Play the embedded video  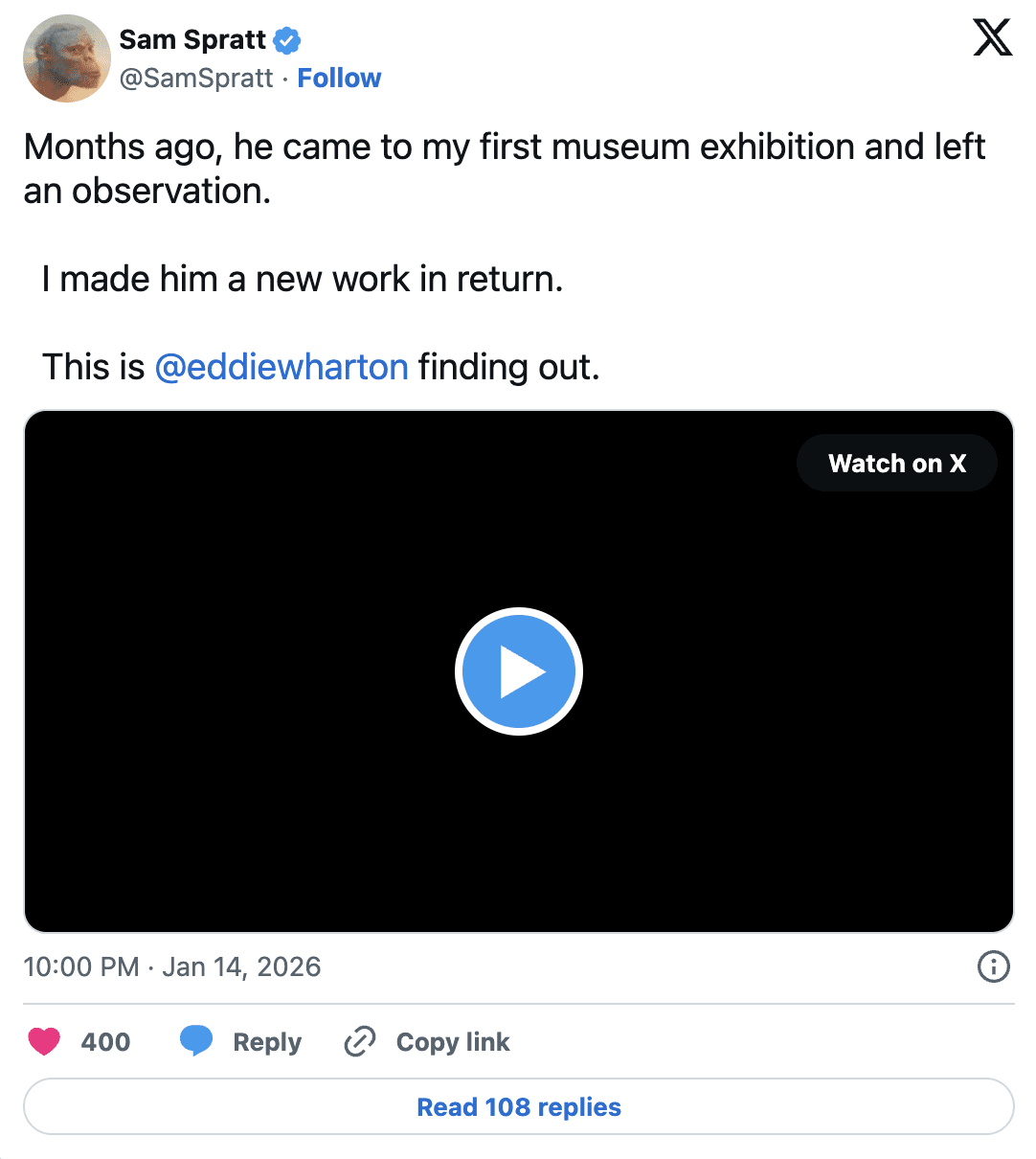pyautogui.click(x=518, y=671)
